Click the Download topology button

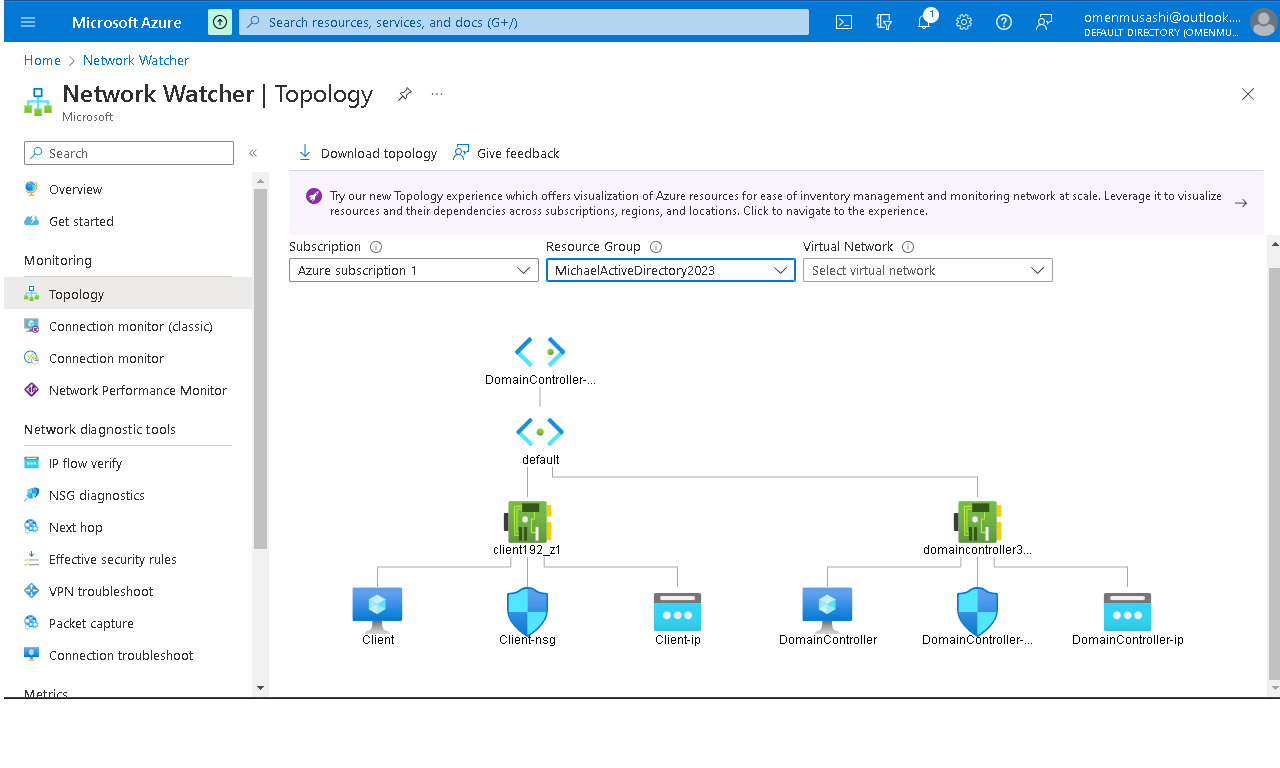[x=367, y=152]
